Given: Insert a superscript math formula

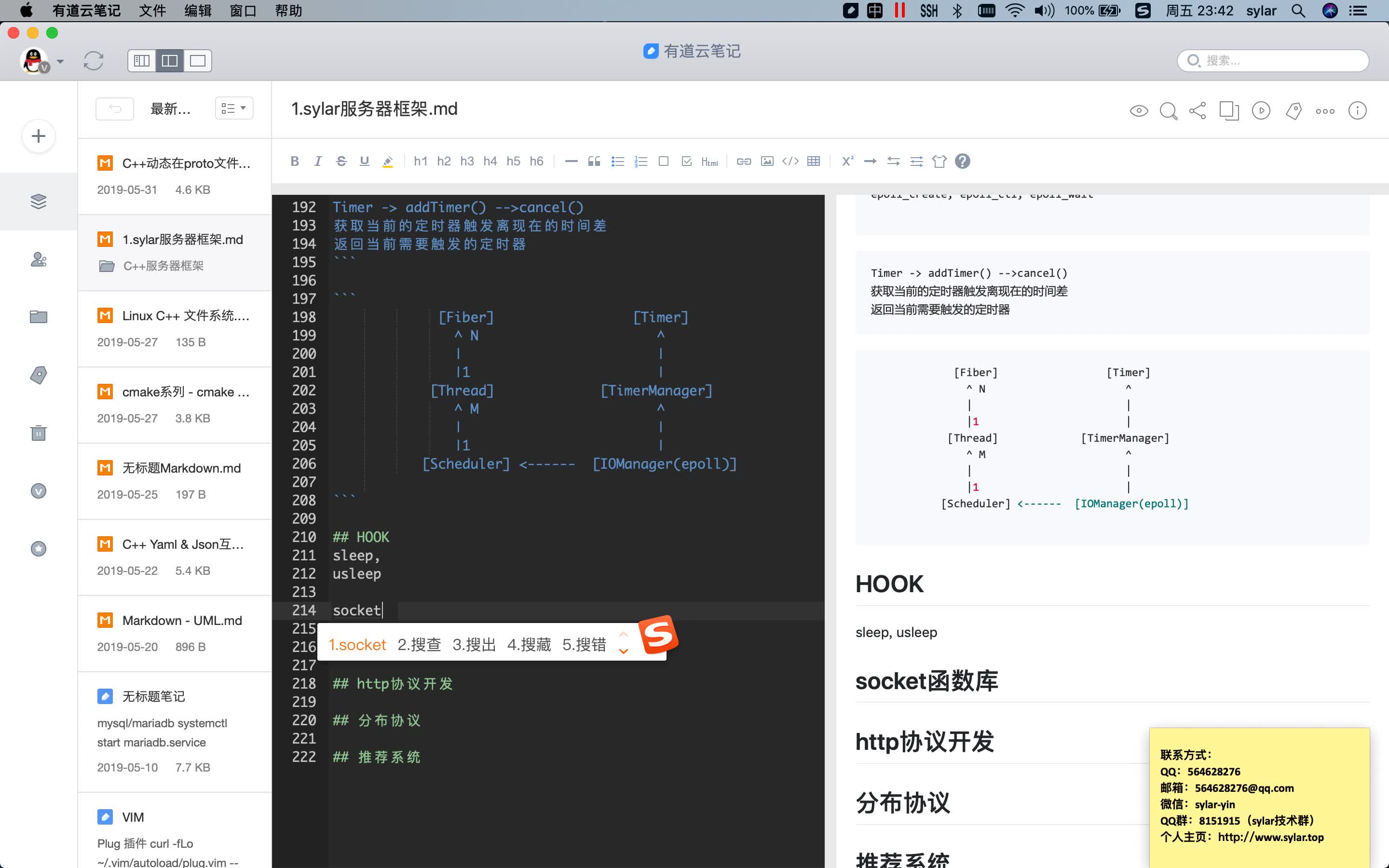Looking at the screenshot, I should coord(847,162).
